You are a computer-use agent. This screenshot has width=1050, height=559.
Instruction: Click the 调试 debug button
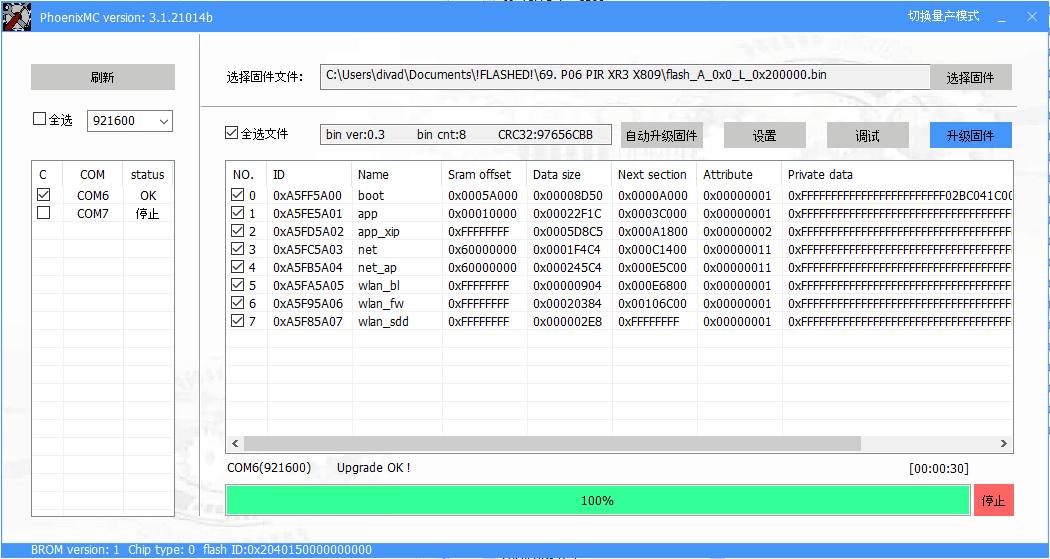coord(868,135)
